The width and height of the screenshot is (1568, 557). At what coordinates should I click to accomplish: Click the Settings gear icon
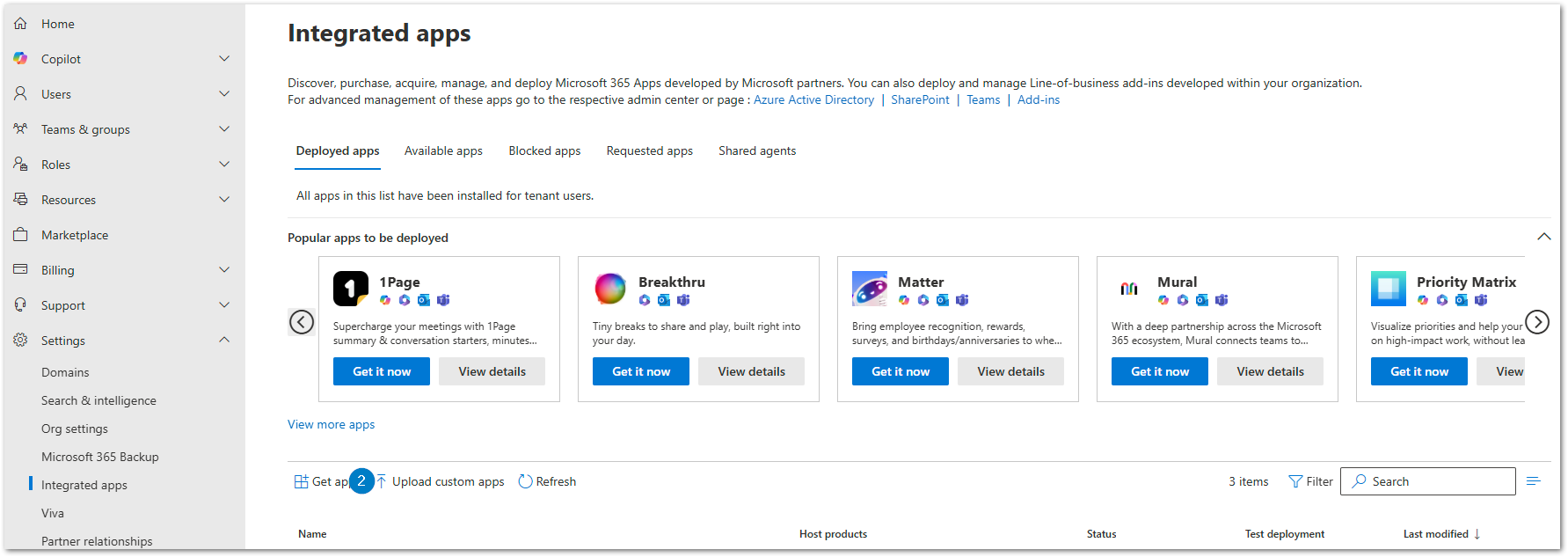click(20, 341)
